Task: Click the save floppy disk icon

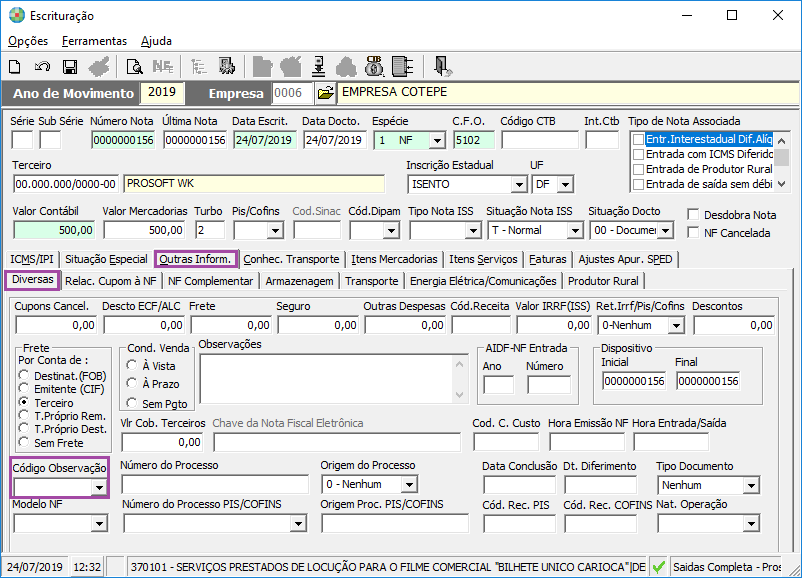Action: (x=70, y=67)
